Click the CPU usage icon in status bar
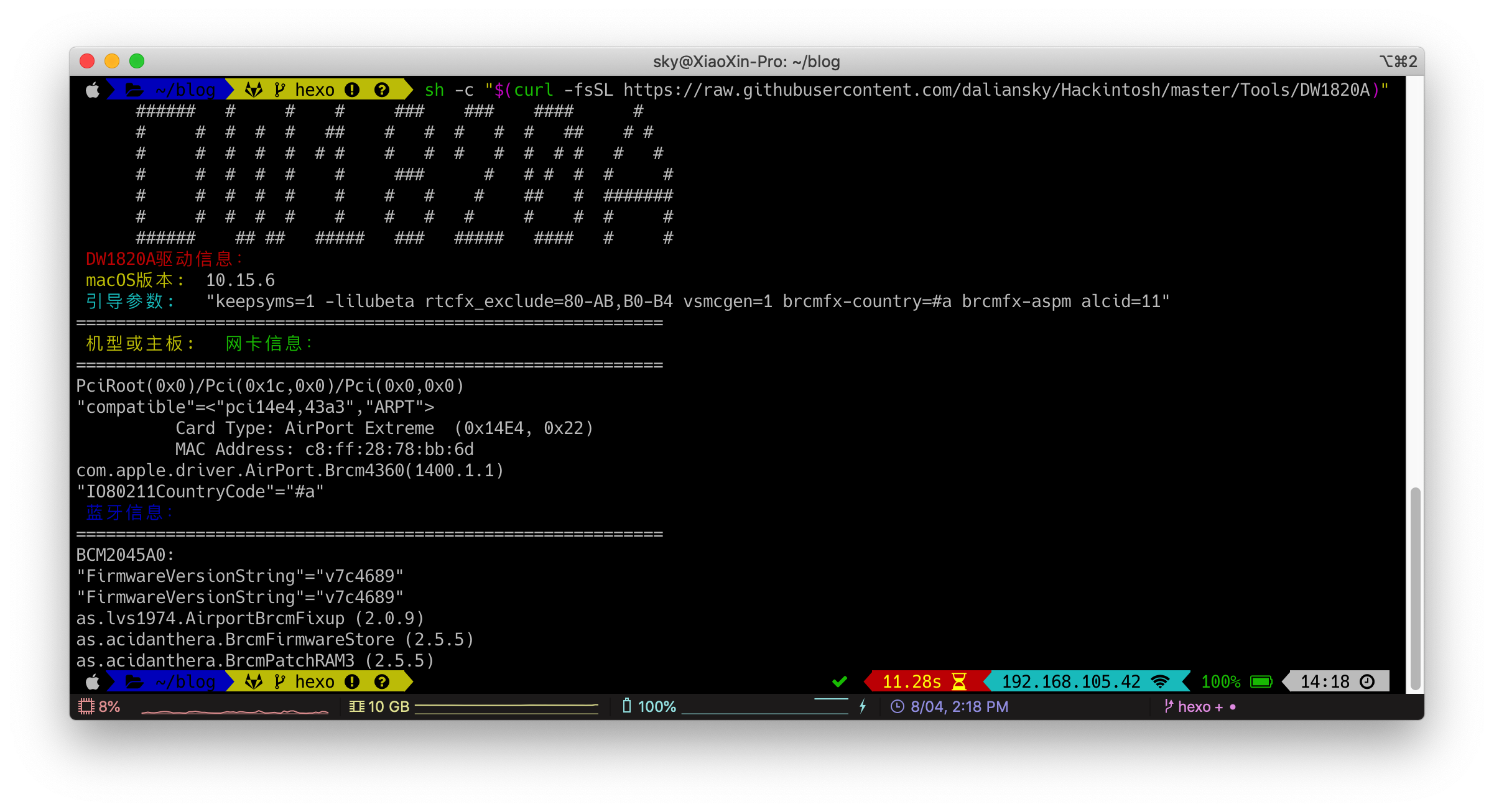The image size is (1494, 812). pos(86,706)
